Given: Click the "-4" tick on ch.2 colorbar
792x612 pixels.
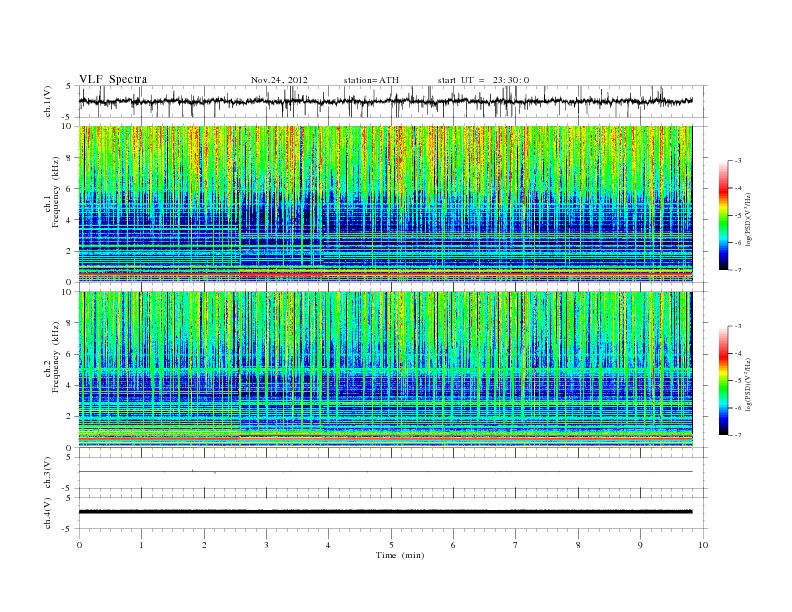Looking at the screenshot, I should pyautogui.click(x=738, y=353).
